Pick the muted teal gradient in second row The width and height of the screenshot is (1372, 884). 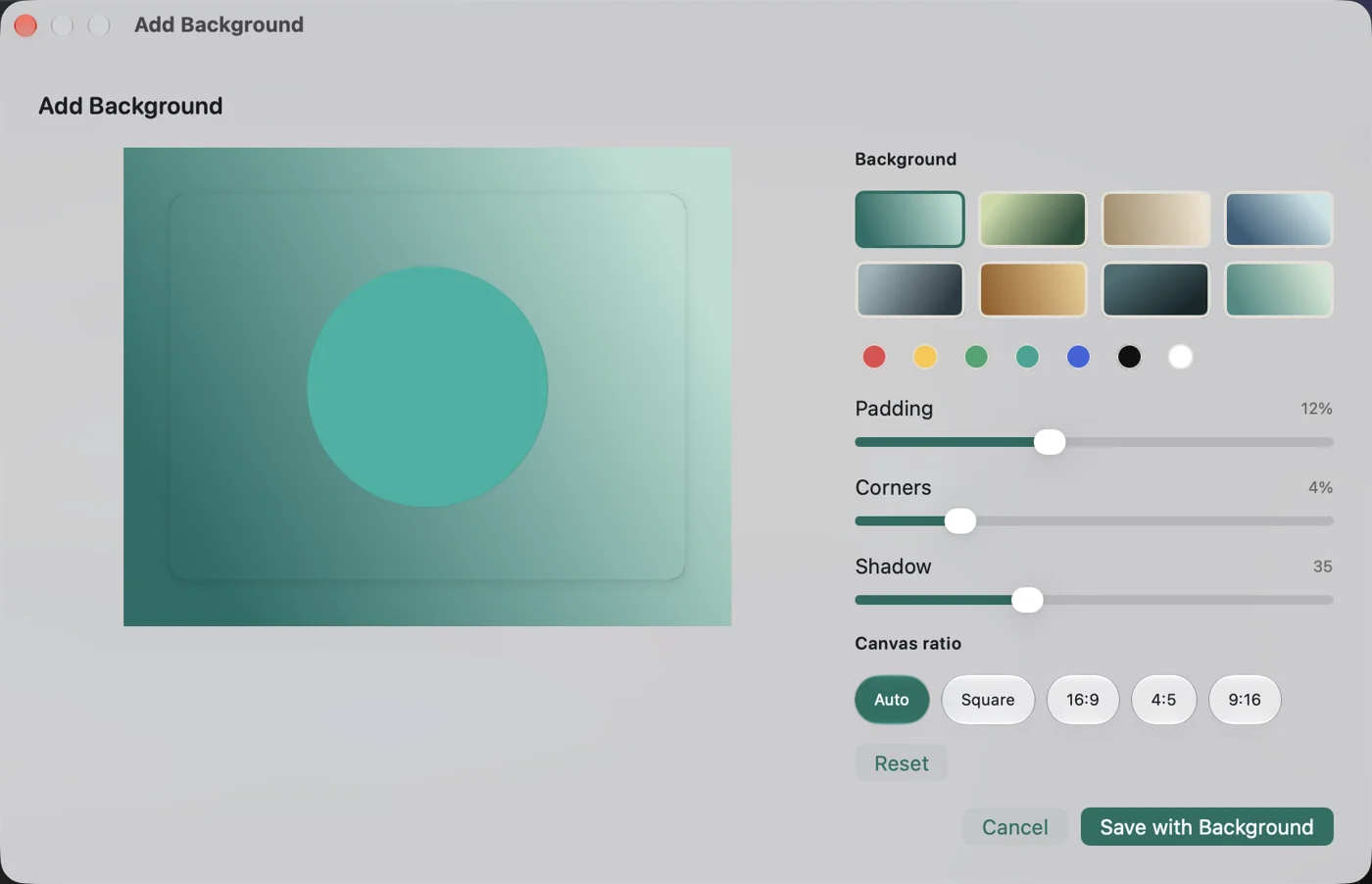[x=1279, y=290]
